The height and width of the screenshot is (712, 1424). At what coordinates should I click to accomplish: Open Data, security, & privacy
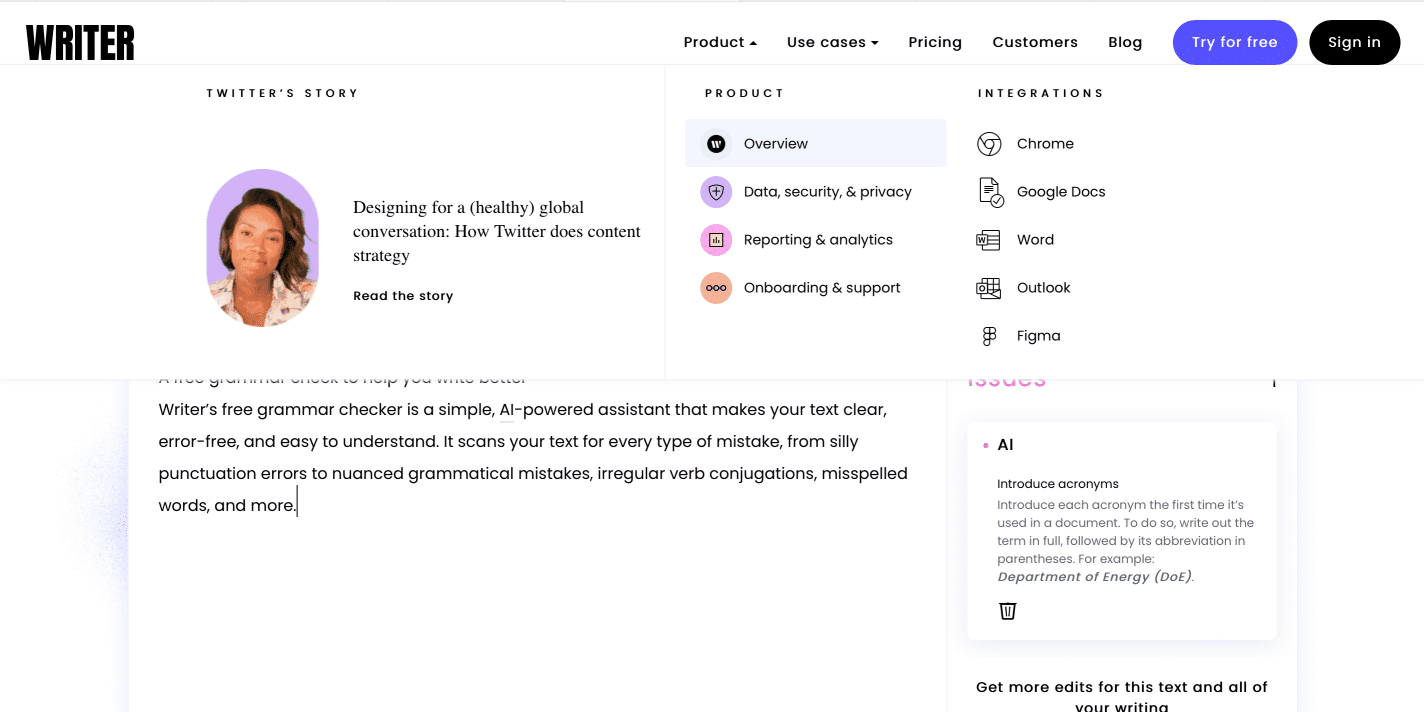coord(828,192)
